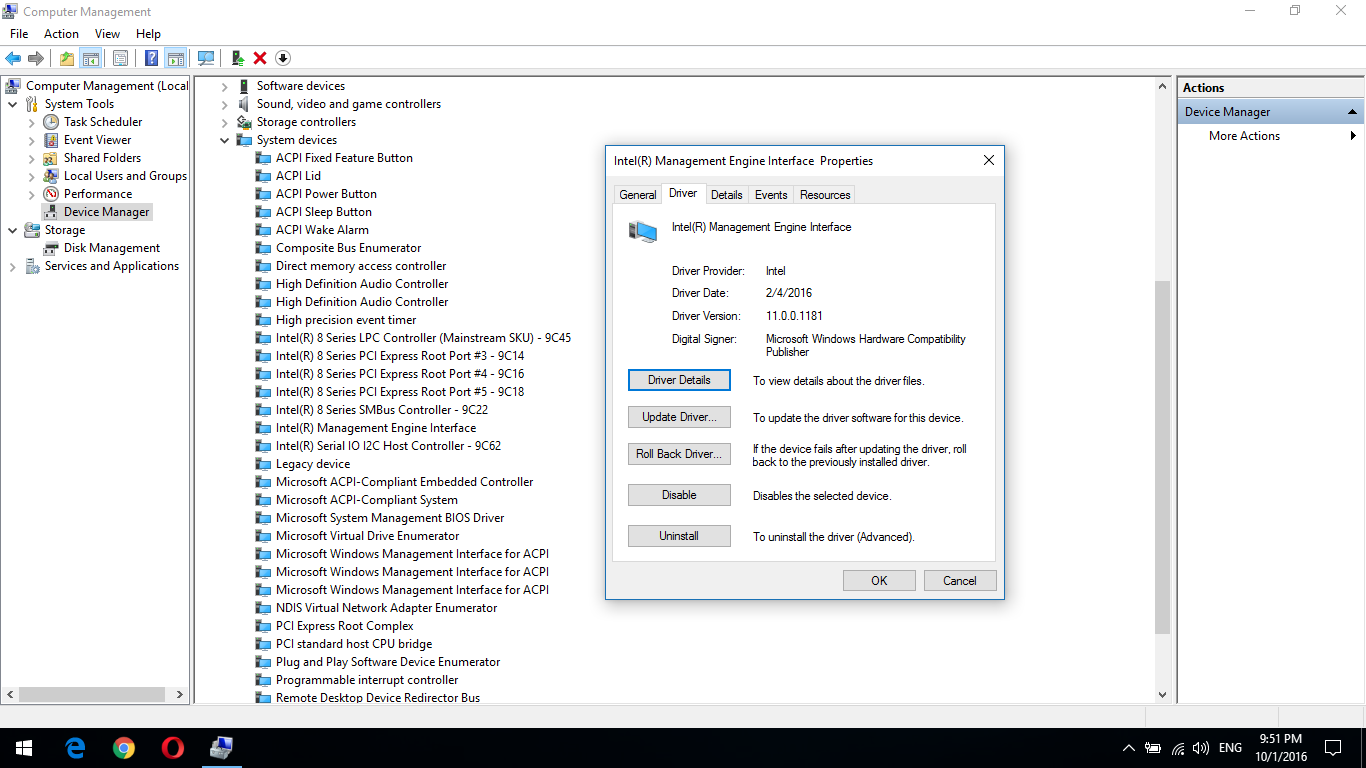Launch Google Chrome from the taskbar
Screen dimensions: 1366x768
point(124,748)
